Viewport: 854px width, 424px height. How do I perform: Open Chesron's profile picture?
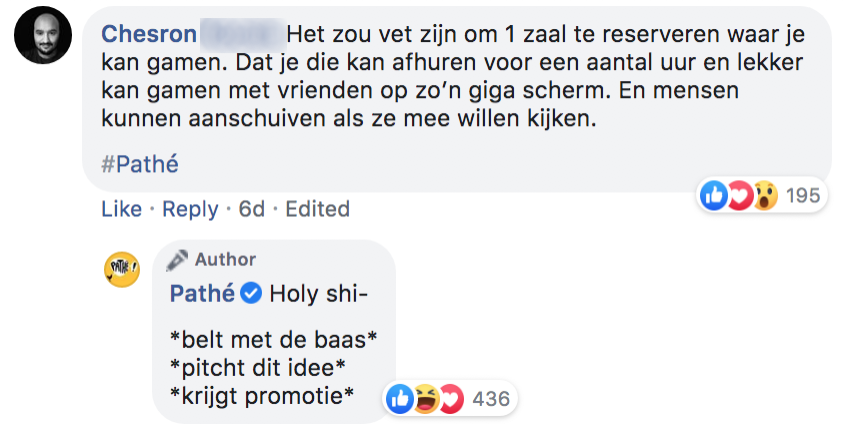coord(43,35)
